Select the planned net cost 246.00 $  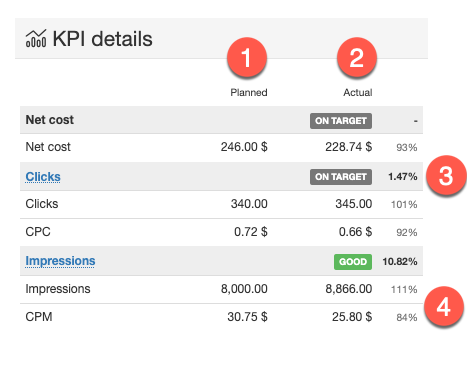pyautogui.click(x=244, y=147)
